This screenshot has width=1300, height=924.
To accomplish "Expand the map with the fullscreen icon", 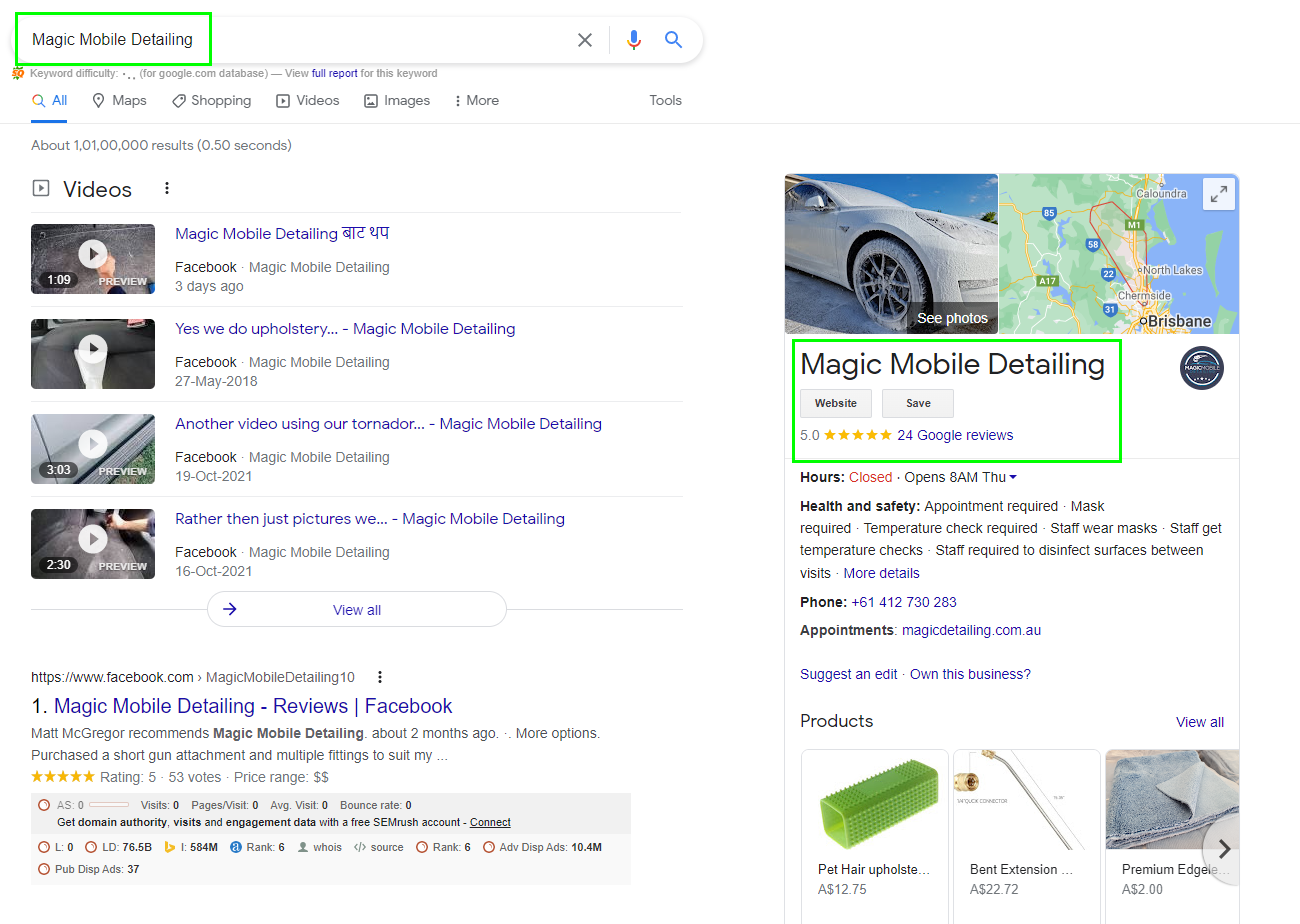I will click(1219, 195).
